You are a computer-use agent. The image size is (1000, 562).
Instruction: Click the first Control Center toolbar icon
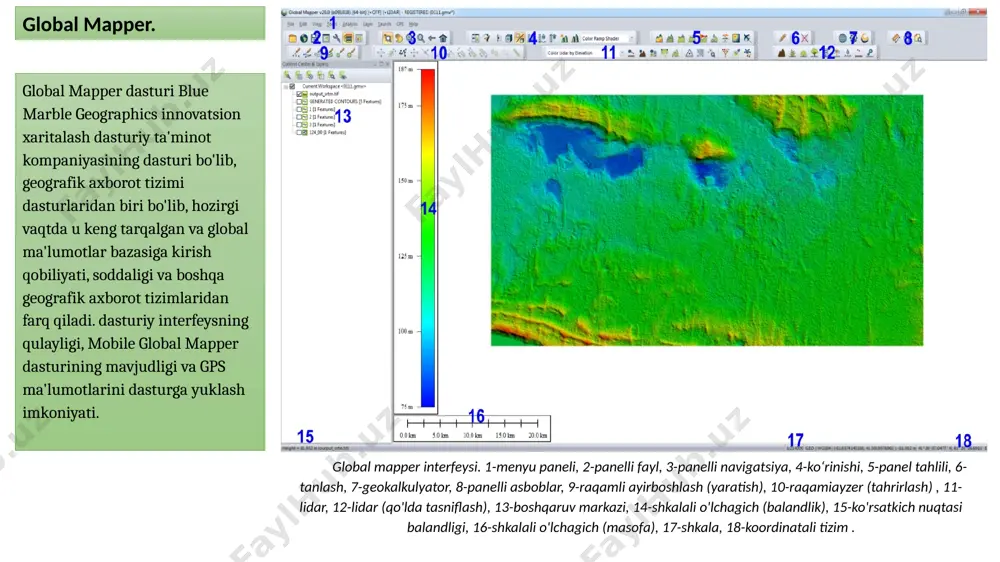point(287,75)
